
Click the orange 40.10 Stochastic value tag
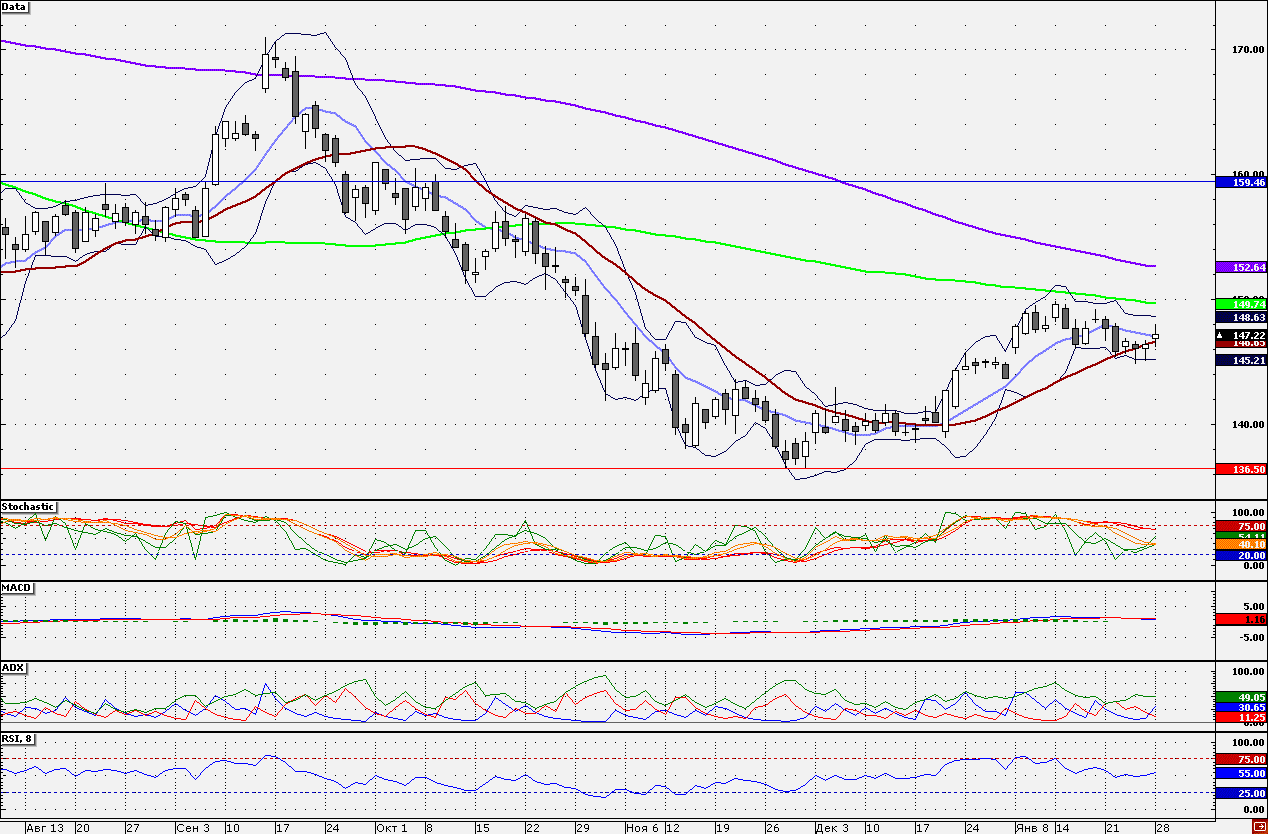coord(1240,544)
